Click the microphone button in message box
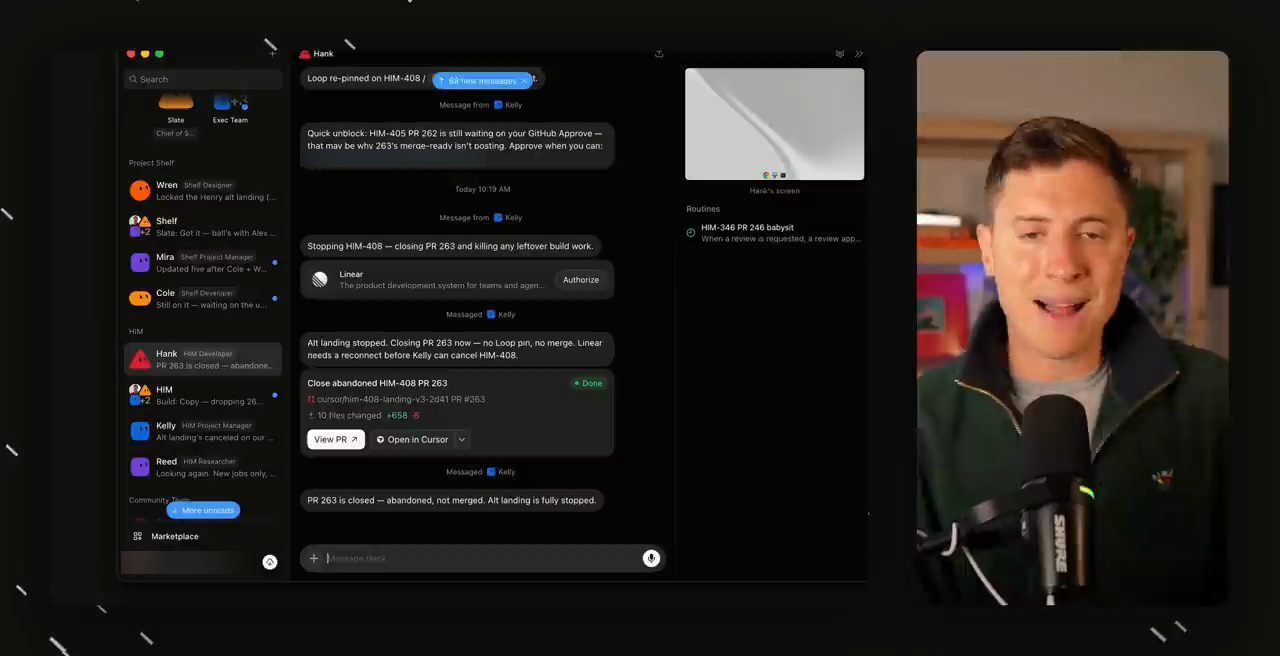 click(x=651, y=558)
